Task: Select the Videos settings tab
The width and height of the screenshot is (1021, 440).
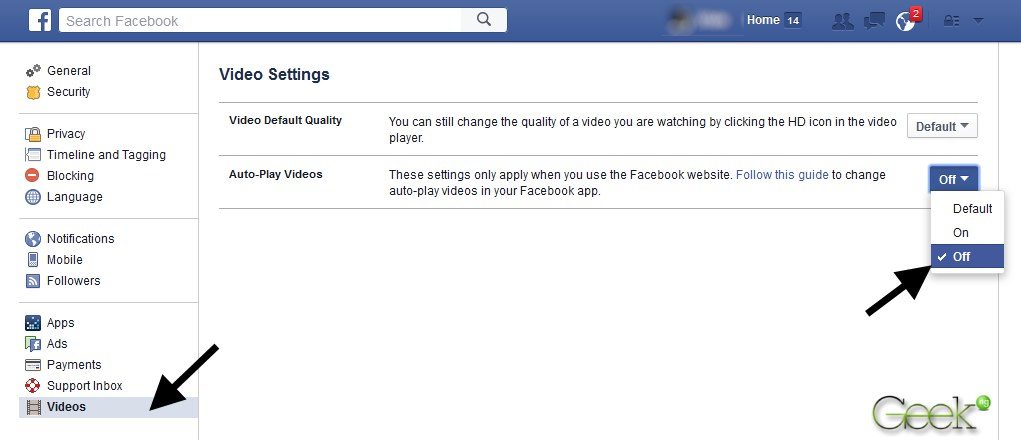Action: coord(109,407)
